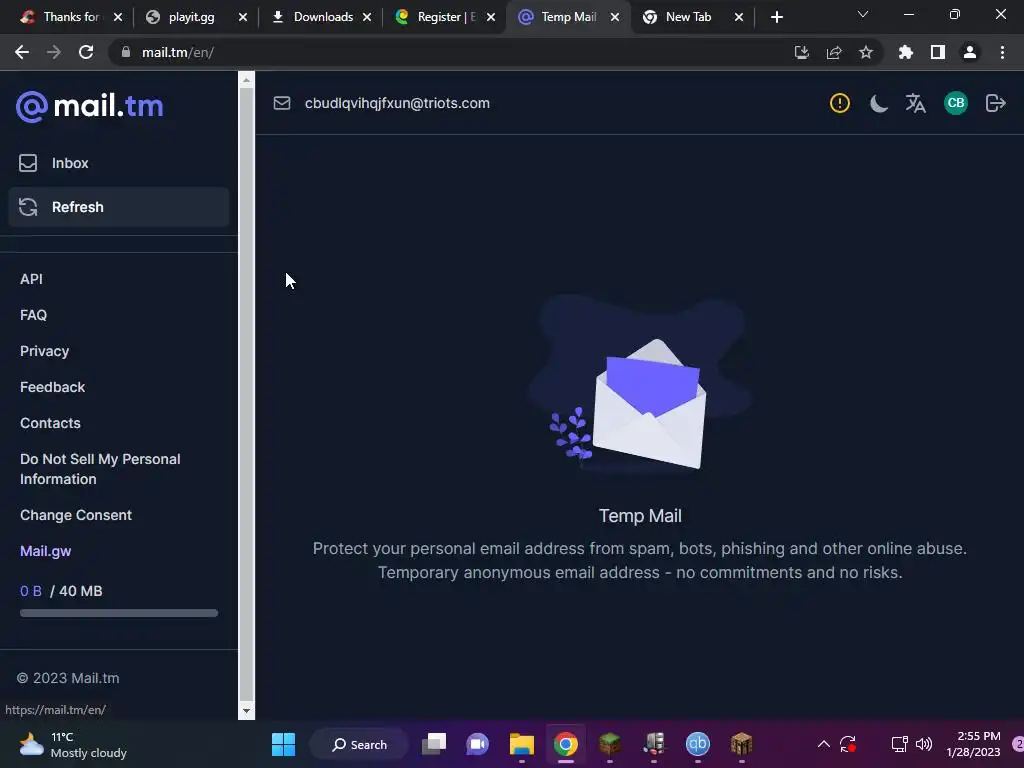This screenshot has width=1024, height=768.
Task: Open the Inbox folder
Action: tap(118, 163)
